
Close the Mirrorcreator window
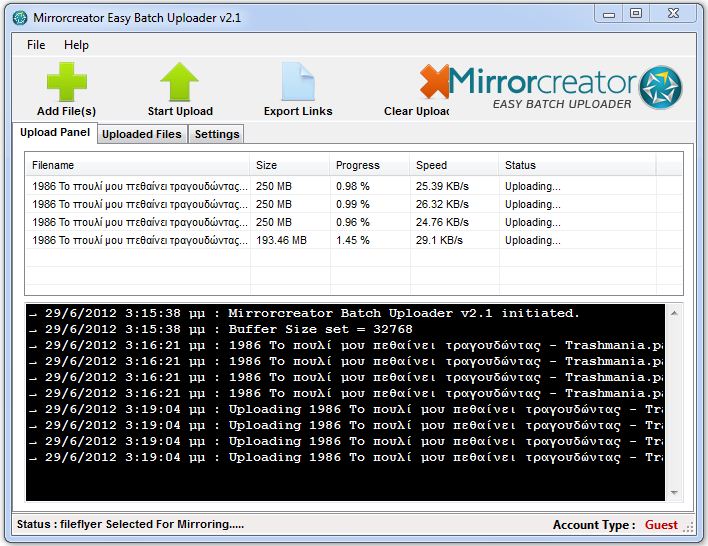coord(673,14)
